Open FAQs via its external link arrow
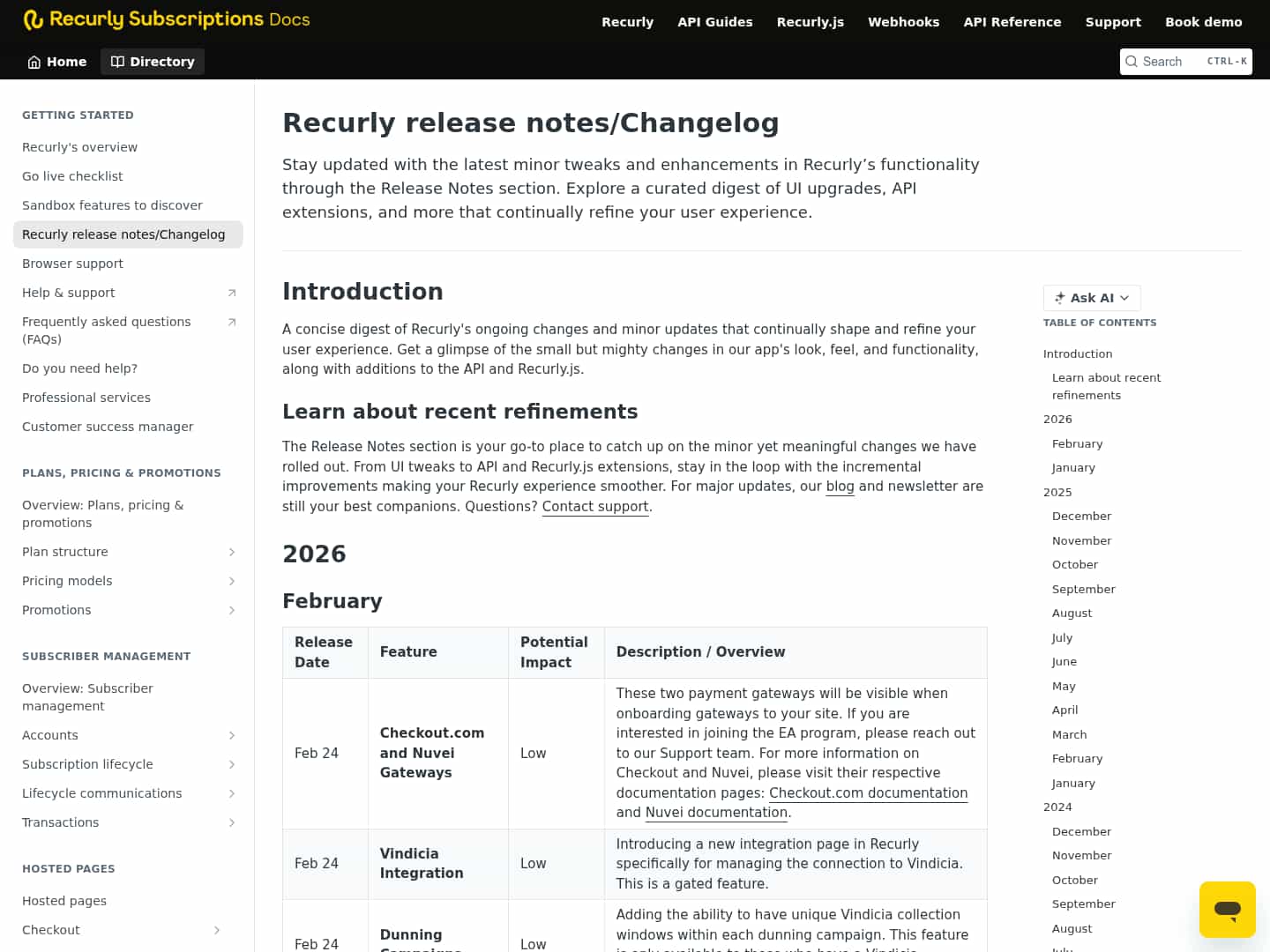1270x952 pixels. tap(232, 322)
